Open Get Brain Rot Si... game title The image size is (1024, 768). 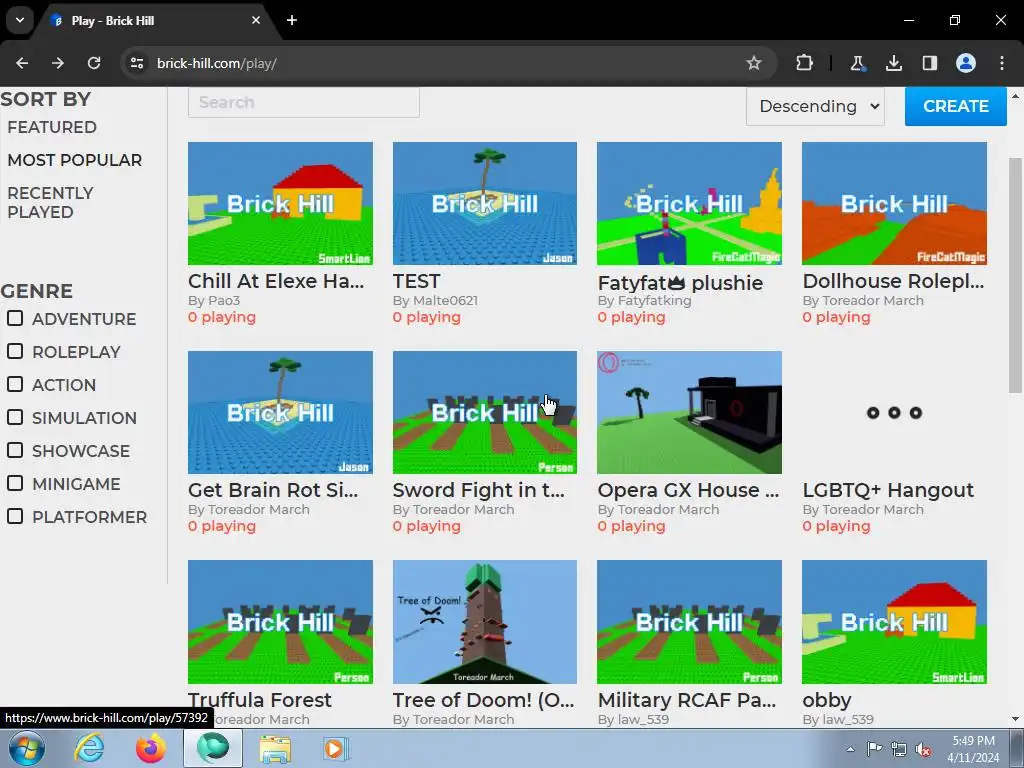(273, 490)
